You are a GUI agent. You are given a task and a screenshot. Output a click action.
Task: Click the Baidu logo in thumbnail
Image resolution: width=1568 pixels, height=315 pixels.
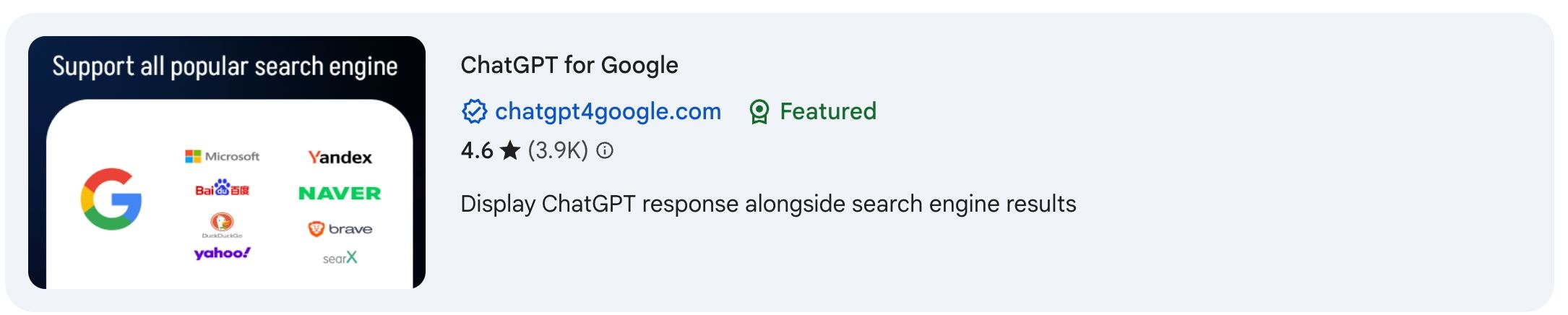222,188
